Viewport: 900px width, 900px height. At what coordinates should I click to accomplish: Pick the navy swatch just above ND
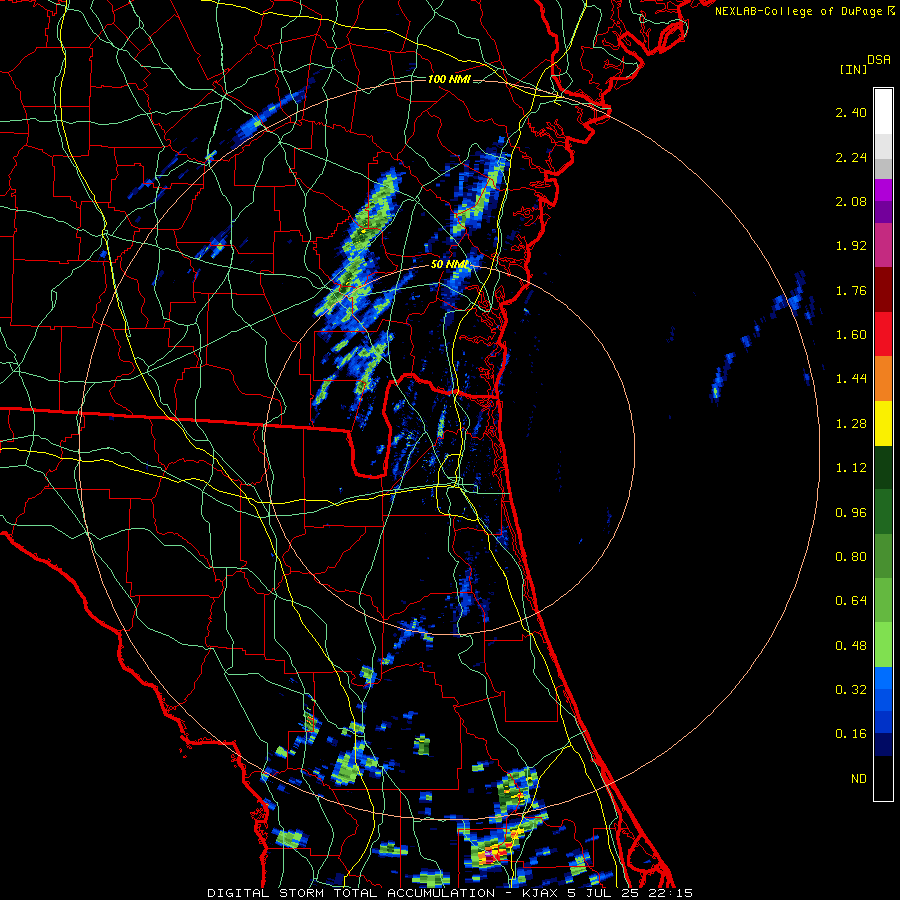click(883, 745)
